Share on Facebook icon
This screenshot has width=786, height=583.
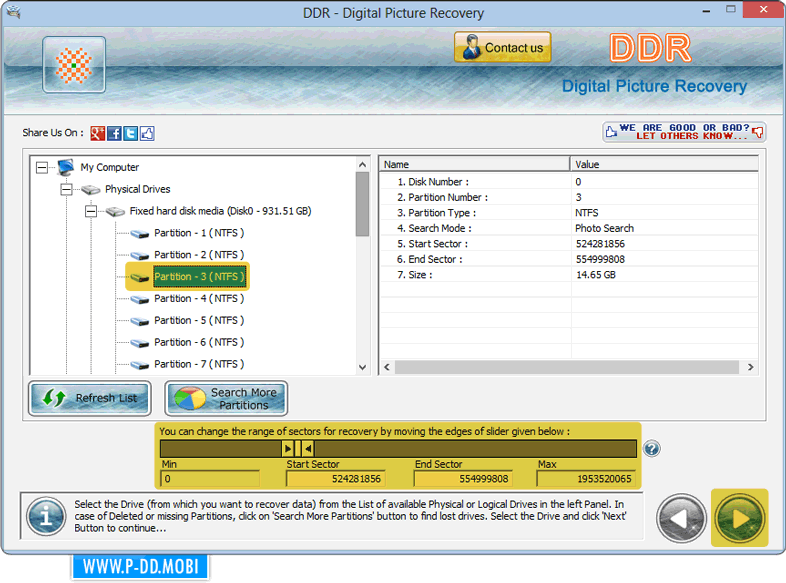(114, 133)
